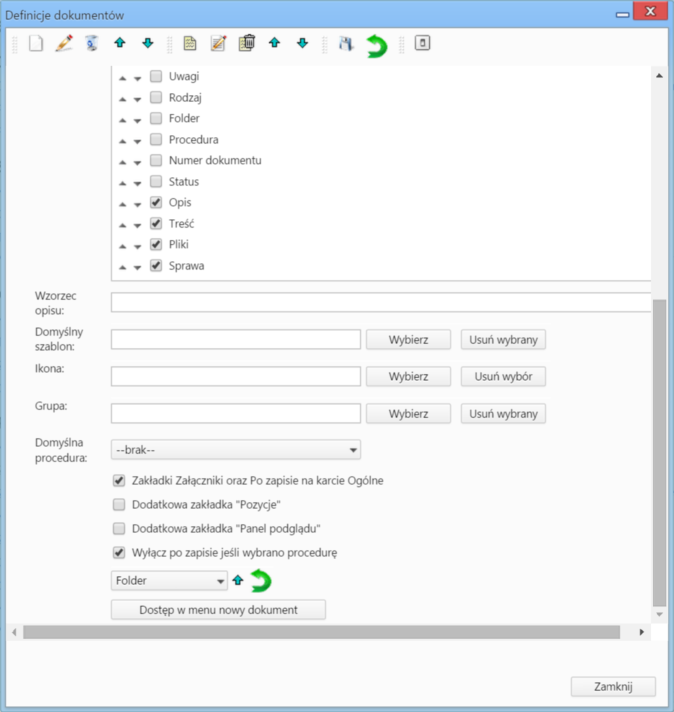Enable Dodatkowa zakładka "Panel podglądu" checkbox
The width and height of the screenshot is (674, 712).
(x=119, y=529)
